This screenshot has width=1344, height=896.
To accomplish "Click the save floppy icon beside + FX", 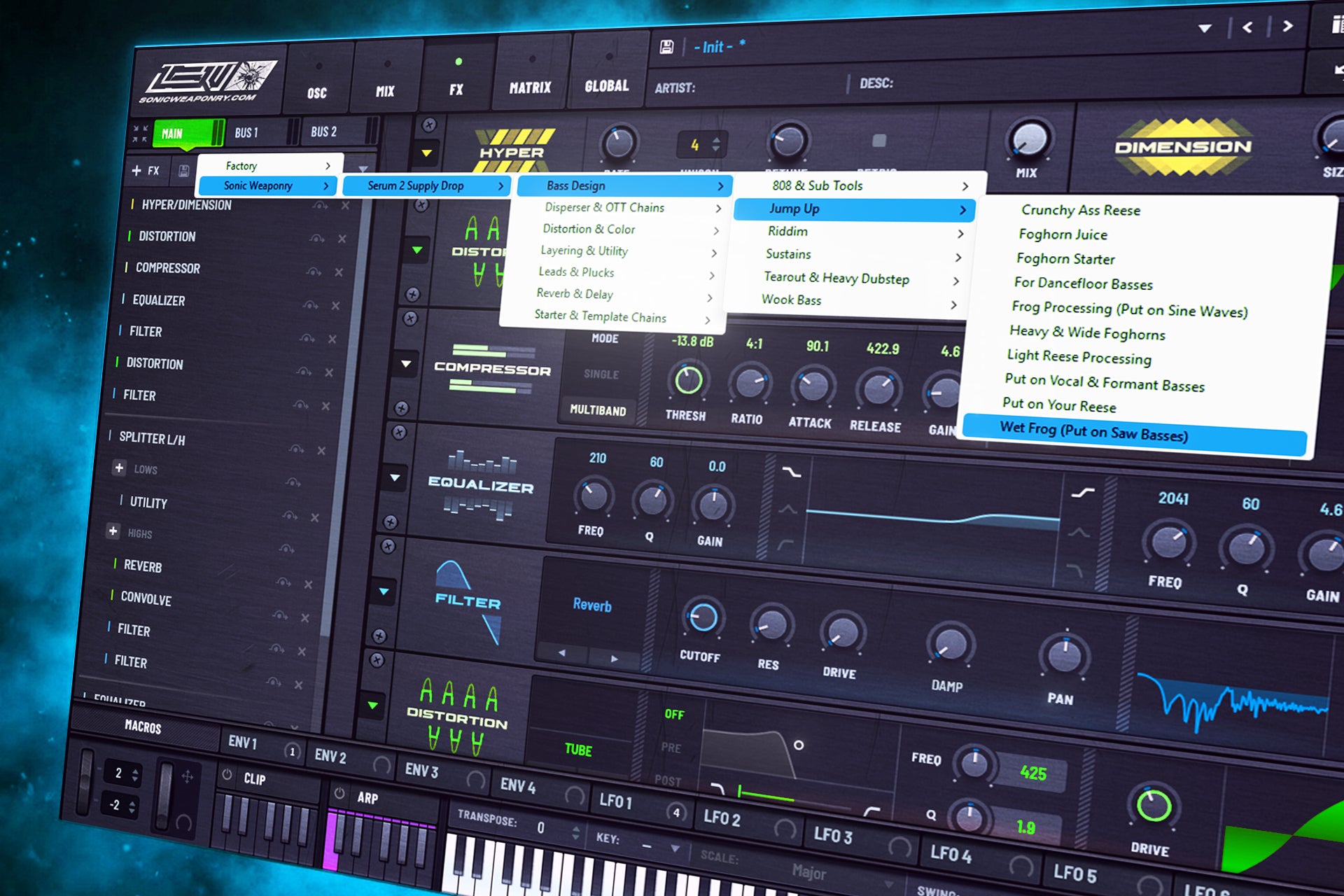I will point(185,171).
